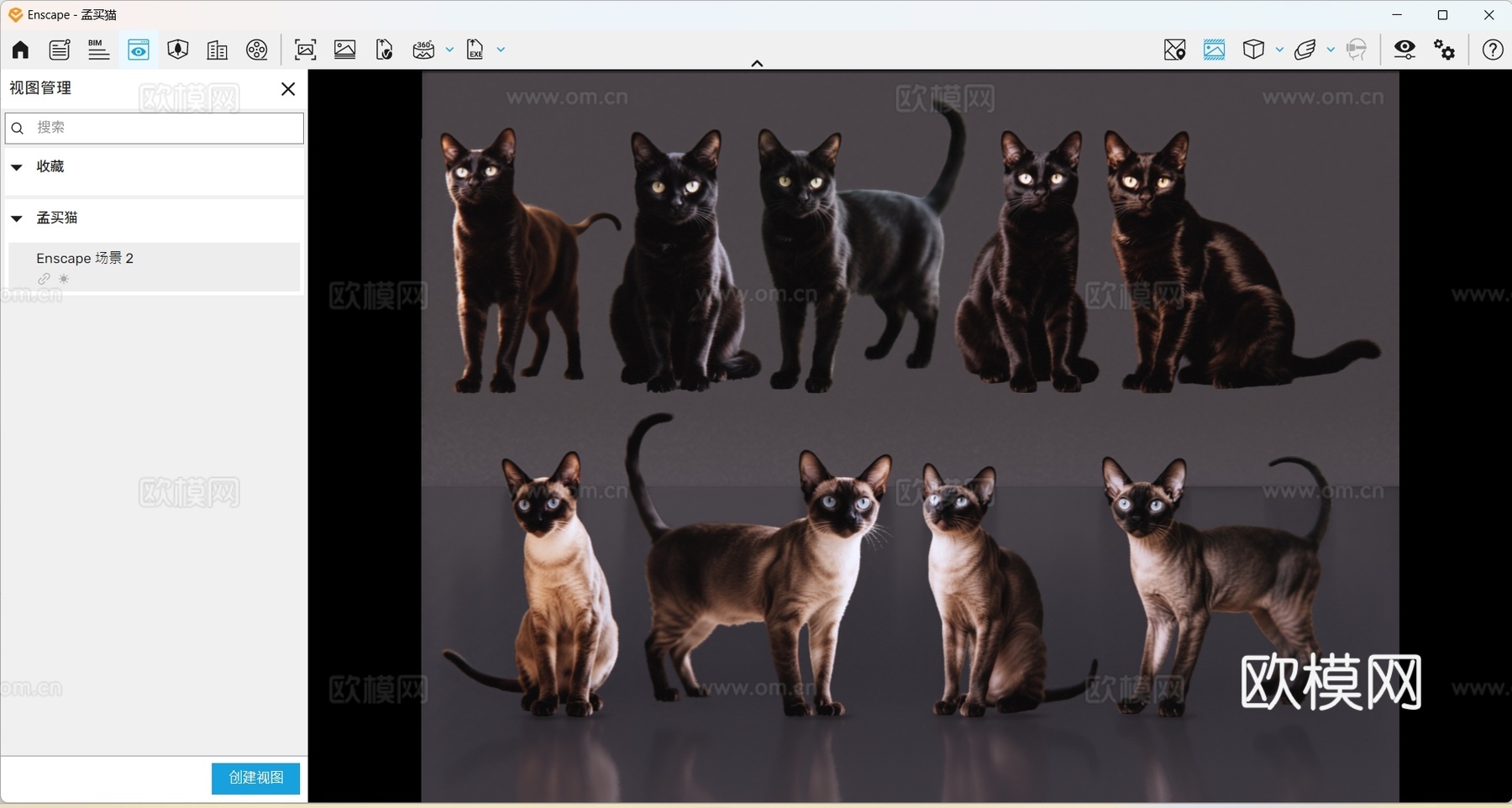
Task: Maximize the Enscape window
Action: [1442, 15]
